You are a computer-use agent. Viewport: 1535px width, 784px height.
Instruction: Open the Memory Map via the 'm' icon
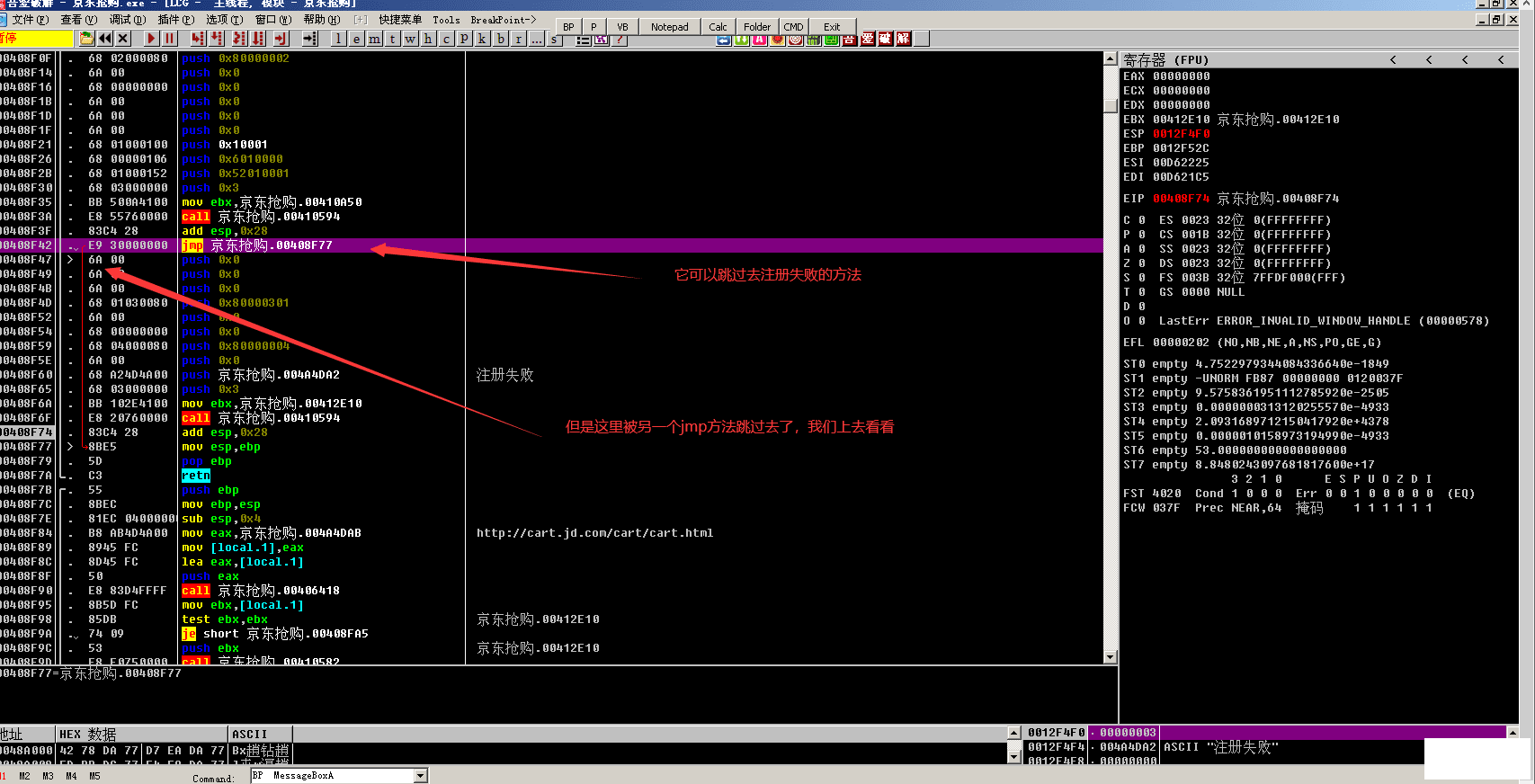[374, 38]
